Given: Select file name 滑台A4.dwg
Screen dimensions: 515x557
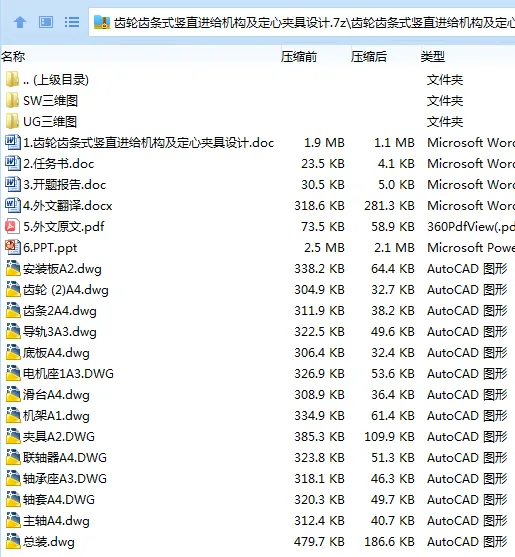Looking at the screenshot, I should tap(56, 395).
